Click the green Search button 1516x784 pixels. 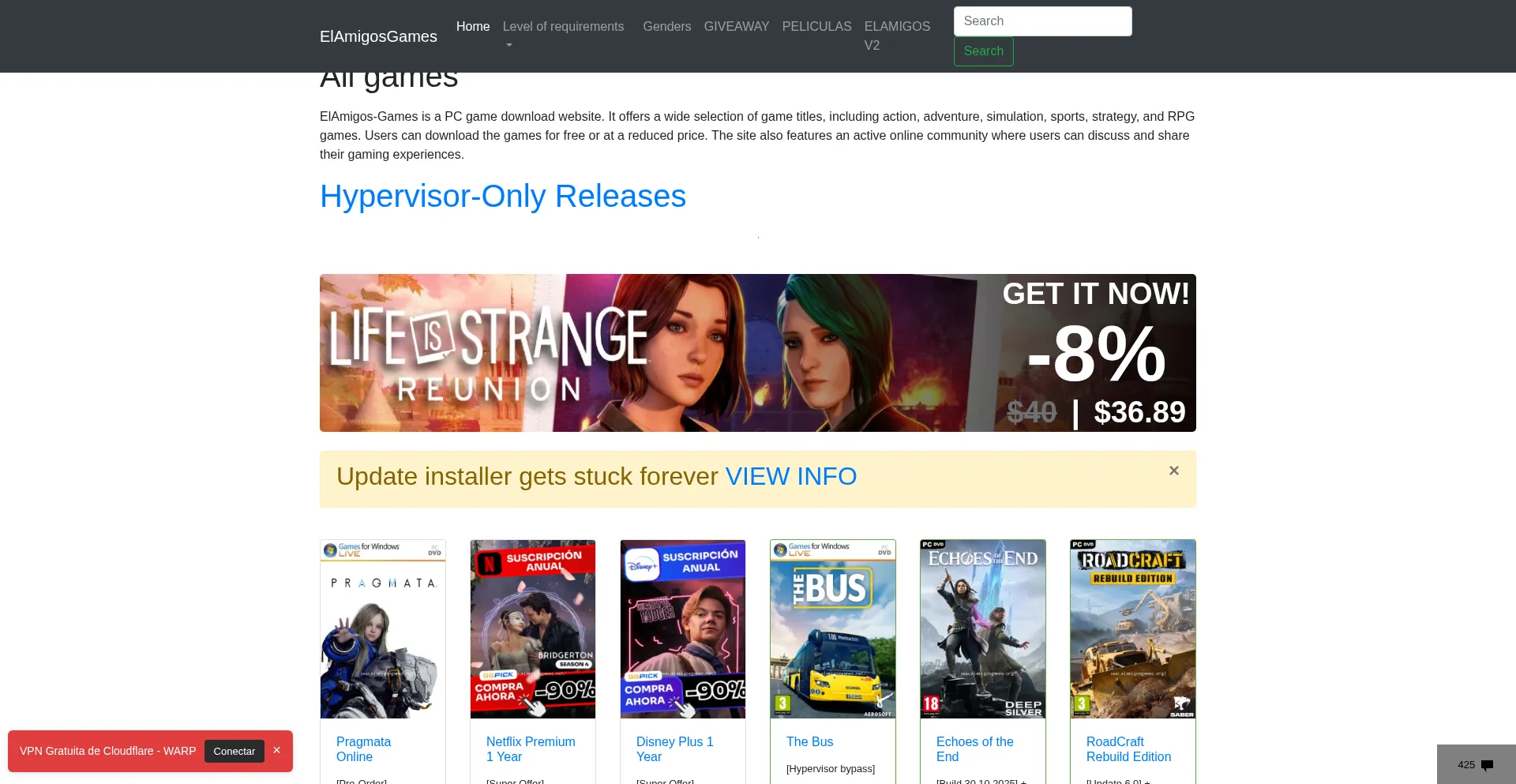coord(984,51)
